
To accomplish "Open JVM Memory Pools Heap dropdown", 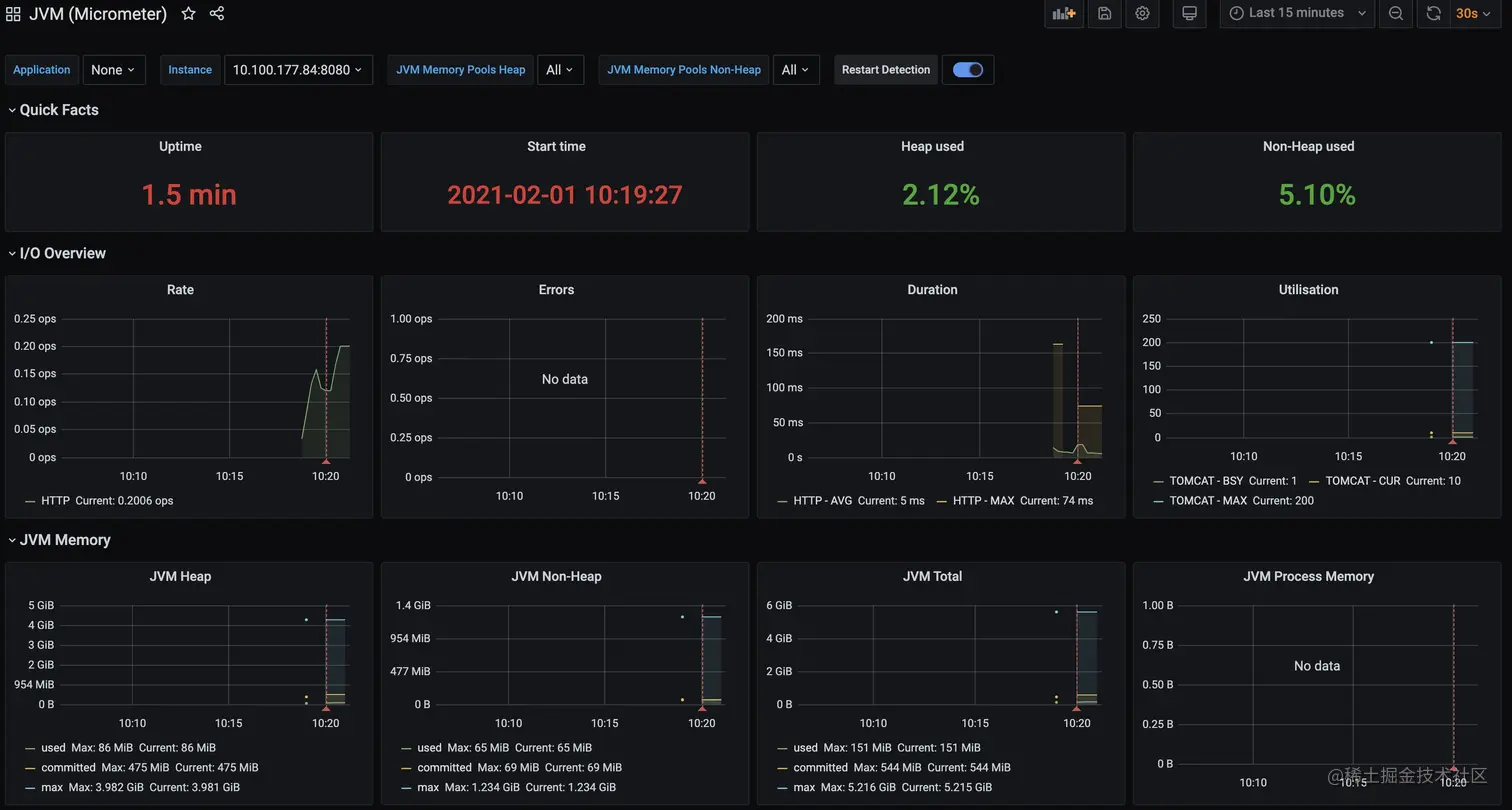I will (560, 70).
